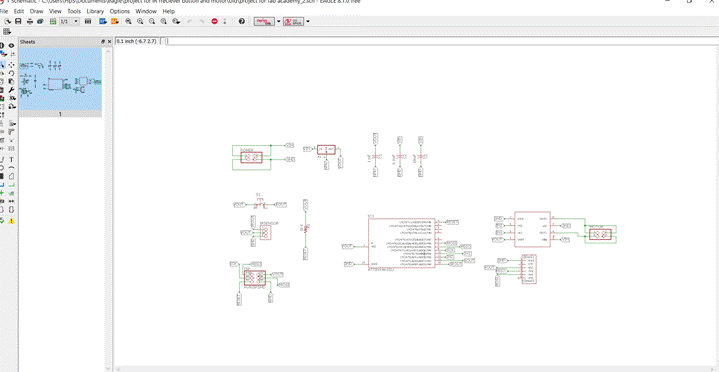Select sheet 1 thumbnail in Sheets panel
The height and width of the screenshot is (372, 719).
[60, 82]
